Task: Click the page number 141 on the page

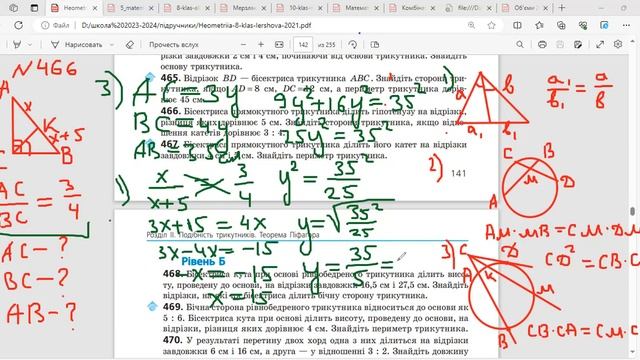Action: click(458, 173)
